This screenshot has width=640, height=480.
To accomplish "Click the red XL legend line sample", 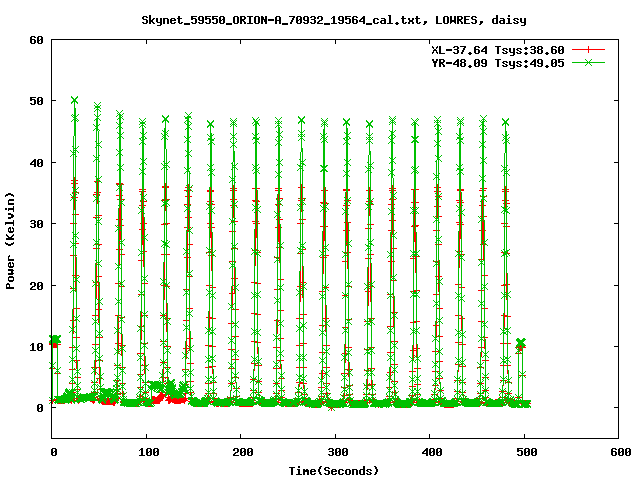I will click(588, 50).
